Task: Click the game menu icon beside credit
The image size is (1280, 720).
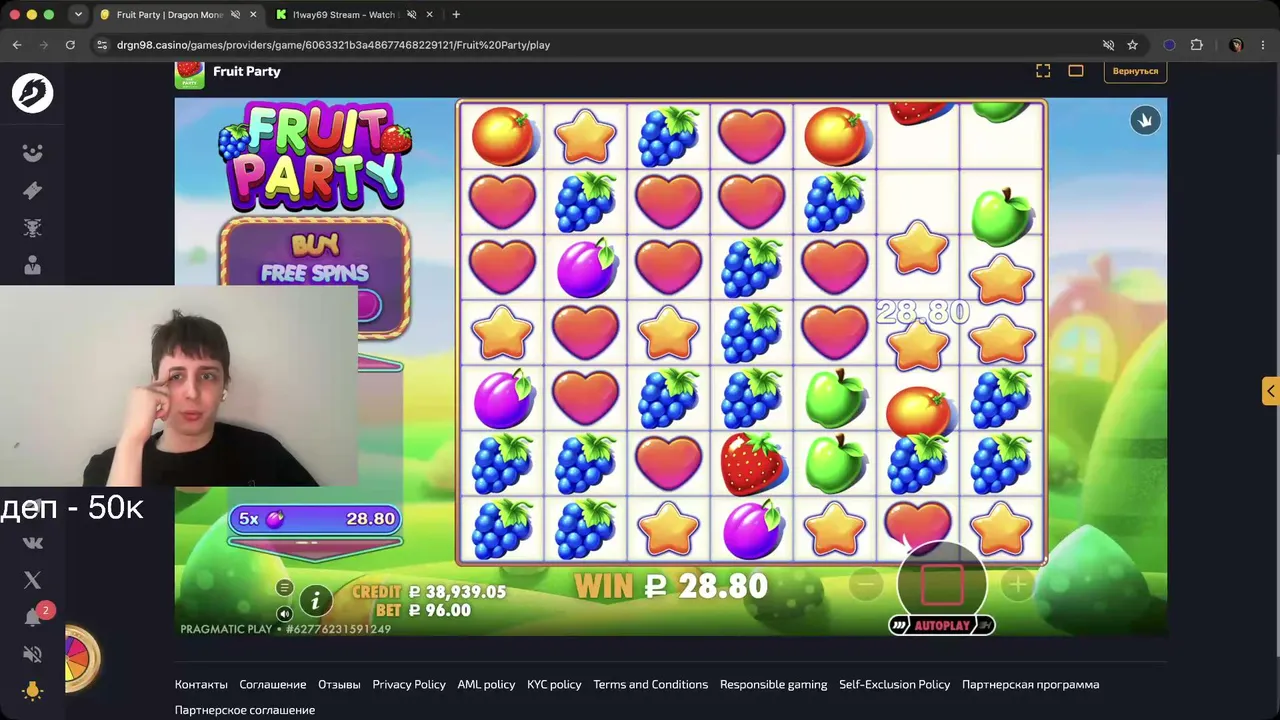Action: tap(285, 588)
